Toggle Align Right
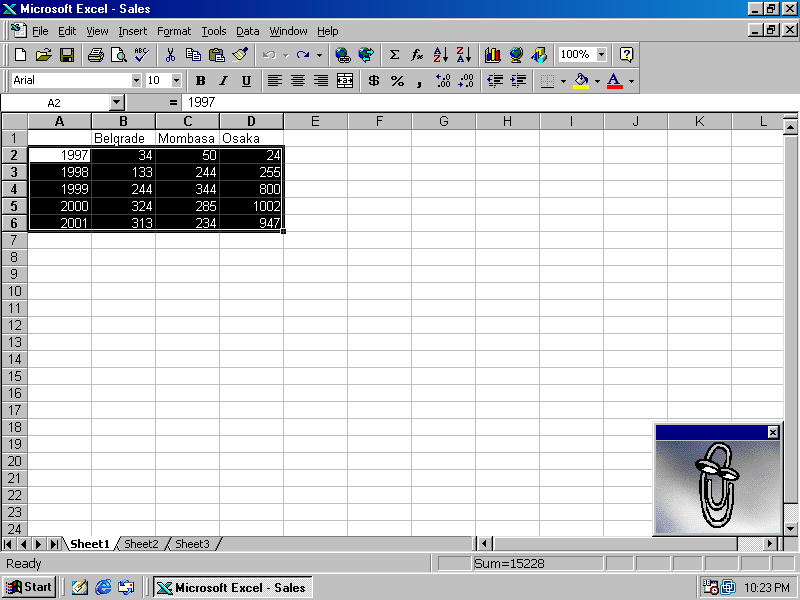This screenshot has height=600, width=800. pos(321,81)
